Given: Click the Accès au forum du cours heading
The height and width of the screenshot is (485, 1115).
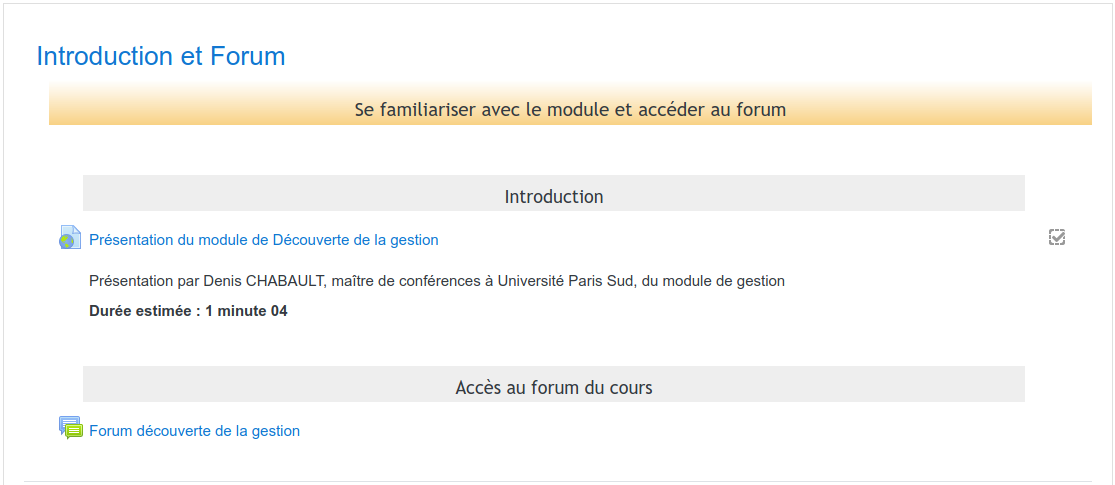Looking at the screenshot, I should pos(554,388).
